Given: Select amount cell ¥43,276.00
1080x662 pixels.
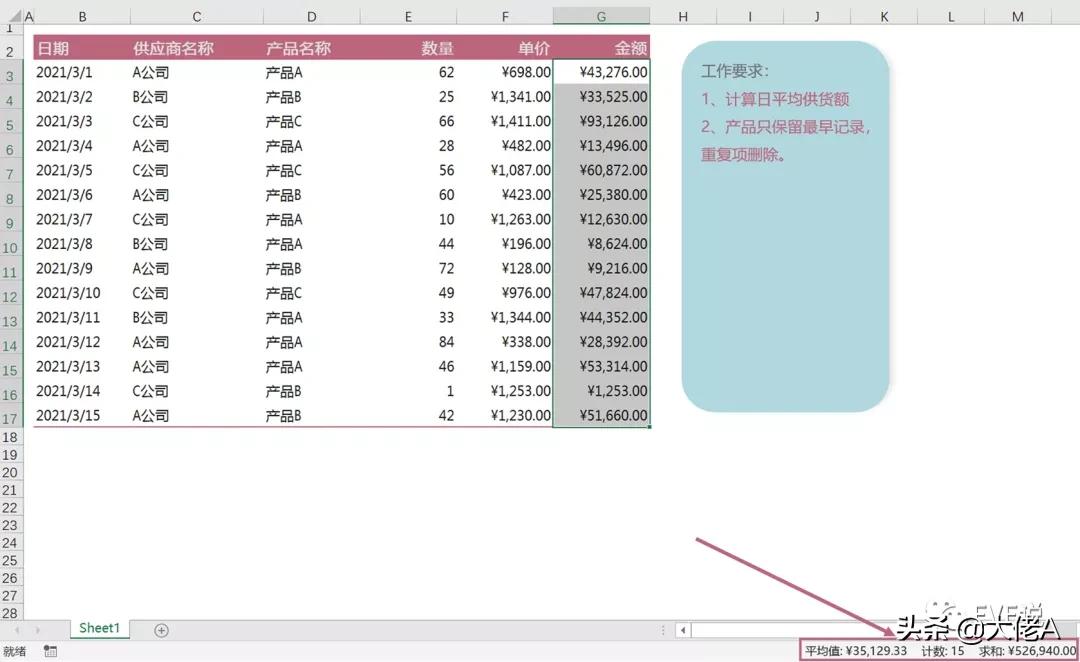Looking at the screenshot, I should 601,72.
